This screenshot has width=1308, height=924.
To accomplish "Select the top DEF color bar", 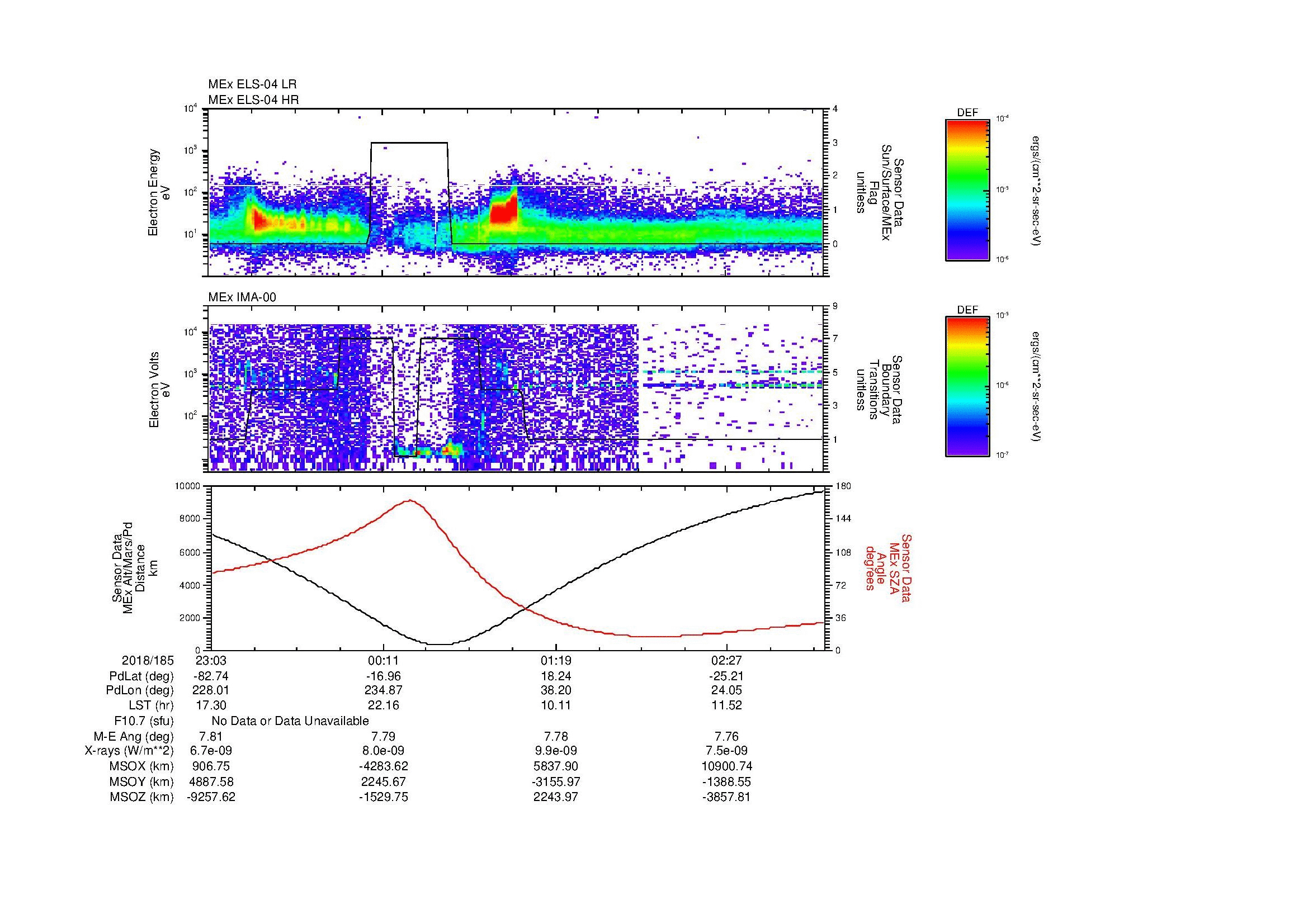I will point(967,190).
